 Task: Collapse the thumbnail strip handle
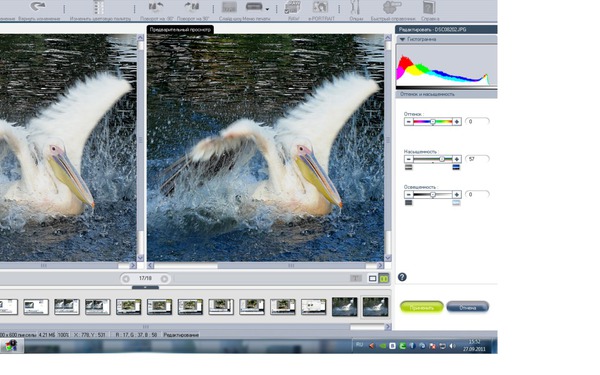point(145,287)
